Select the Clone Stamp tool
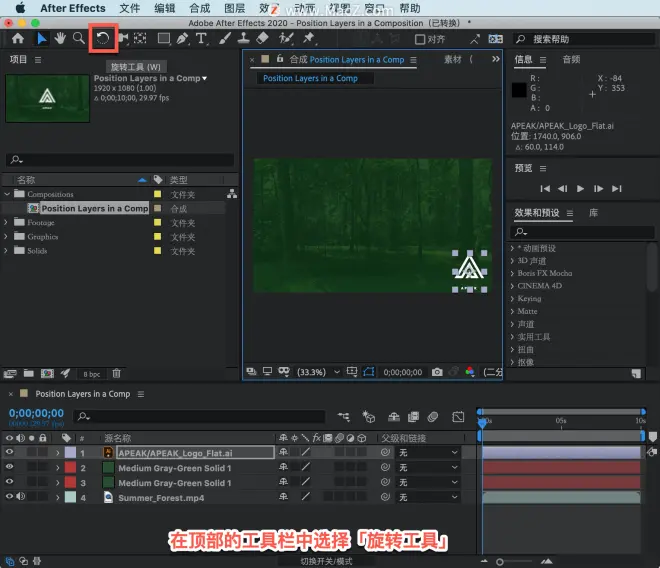Image resolution: width=660 pixels, height=568 pixels. point(243,39)
